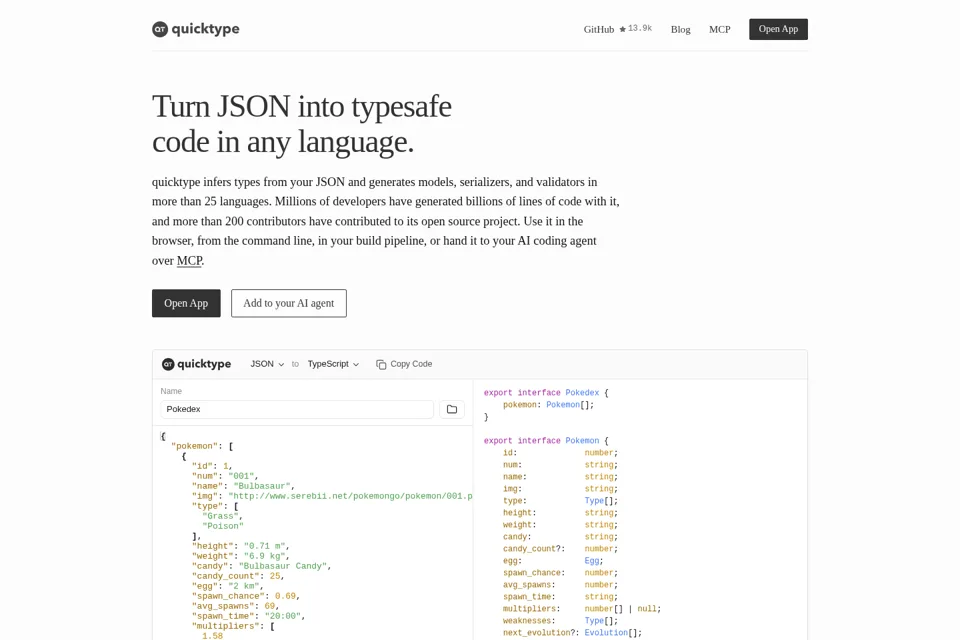Click the Pokedex name input field

(297, 409)
